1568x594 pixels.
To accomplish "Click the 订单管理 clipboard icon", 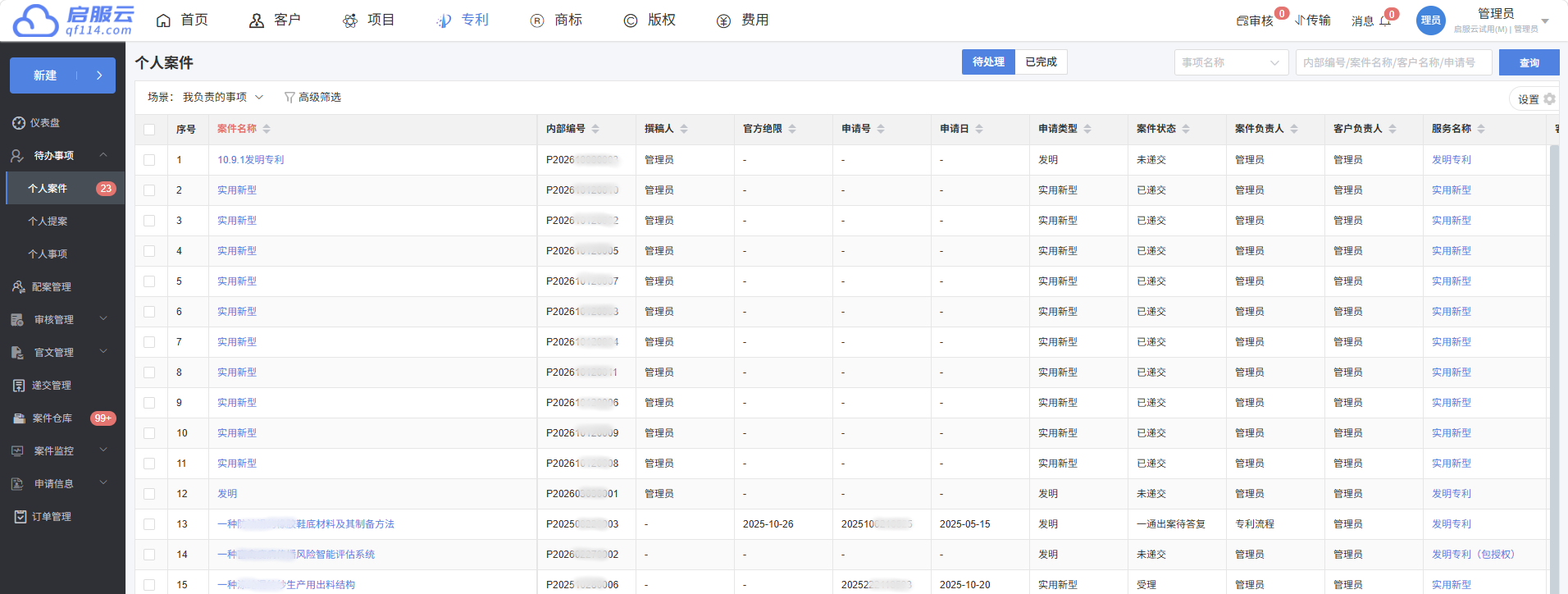I will [21, 517].
